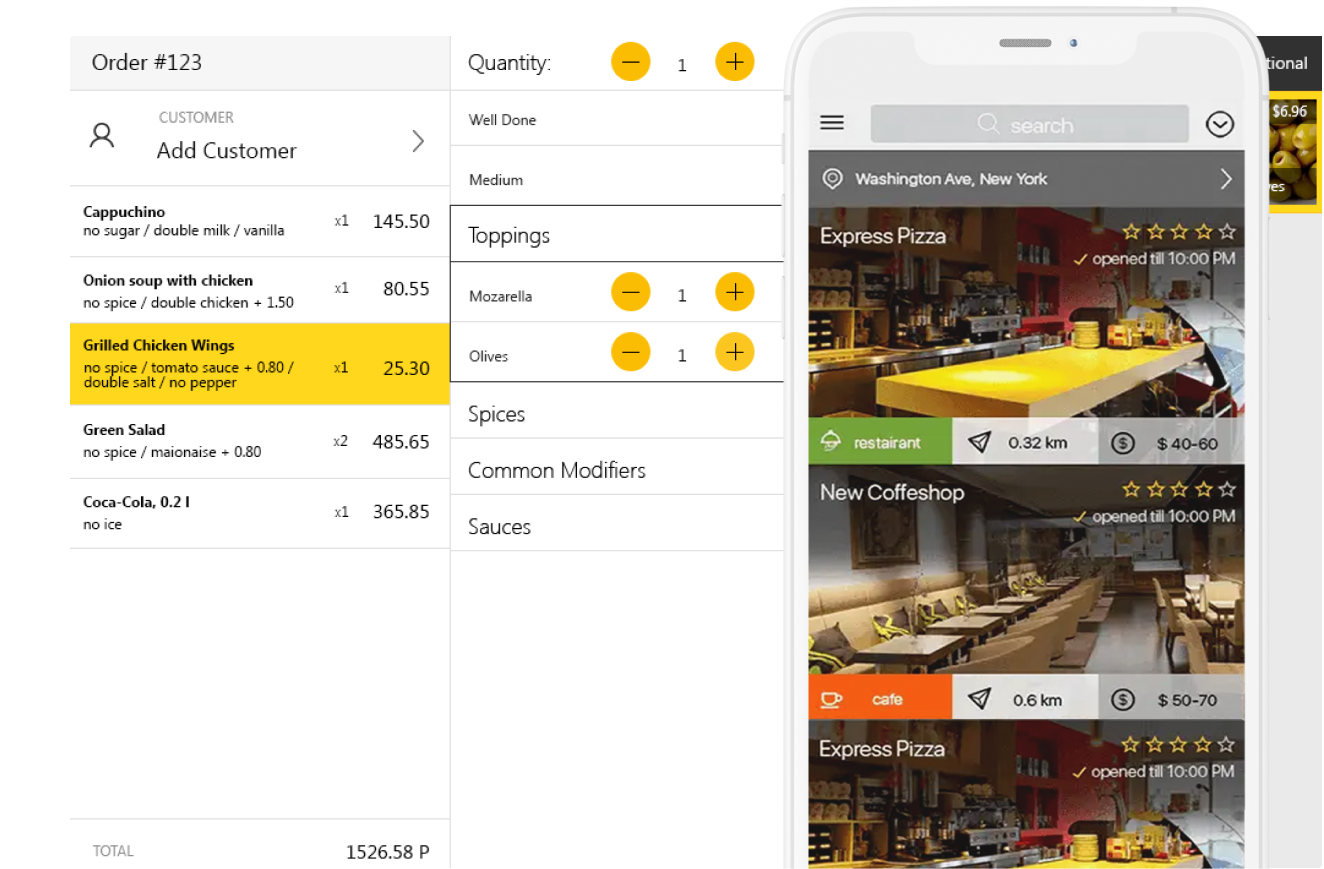The width and height of the screenshot is (1324, 869).
Task: Select the Well Done option
Action: [616, 119]
